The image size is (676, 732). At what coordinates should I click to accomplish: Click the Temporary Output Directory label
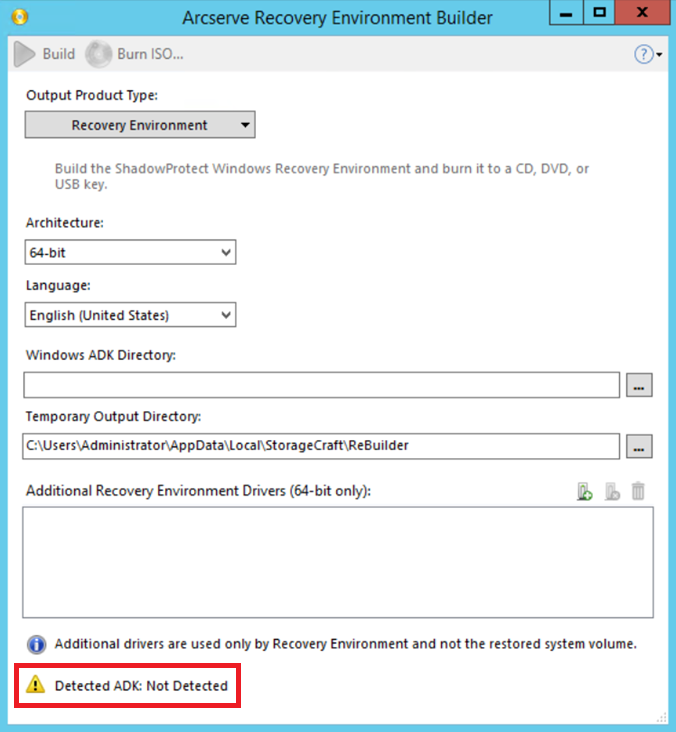click(113, 416)
